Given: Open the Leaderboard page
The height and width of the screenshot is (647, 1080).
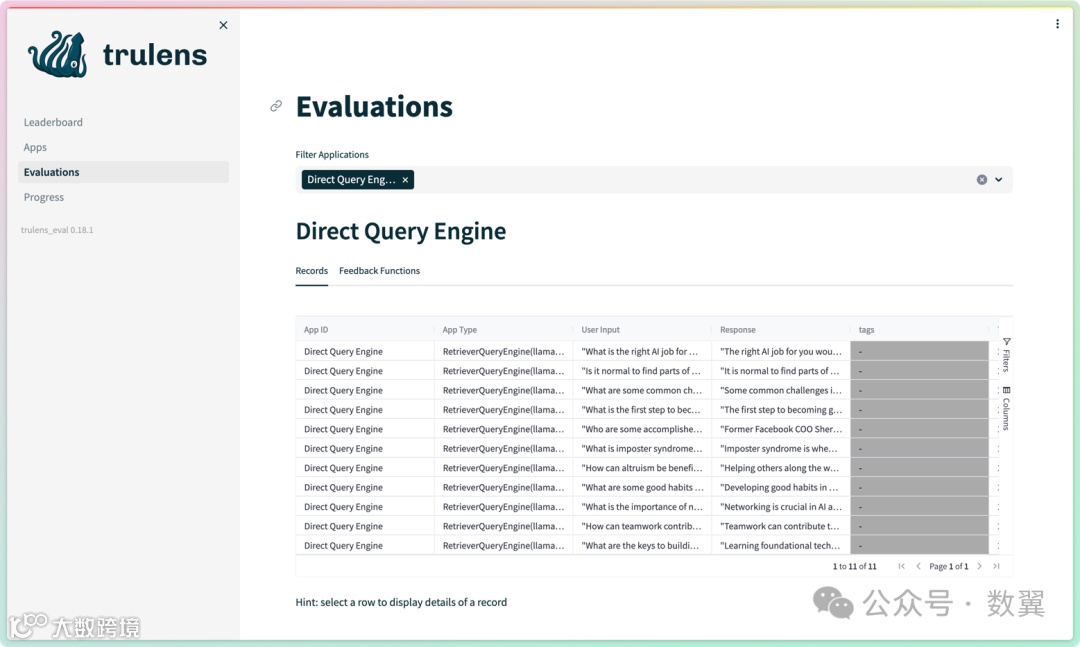Looking at the screenshot, I should tap(53, 123).
